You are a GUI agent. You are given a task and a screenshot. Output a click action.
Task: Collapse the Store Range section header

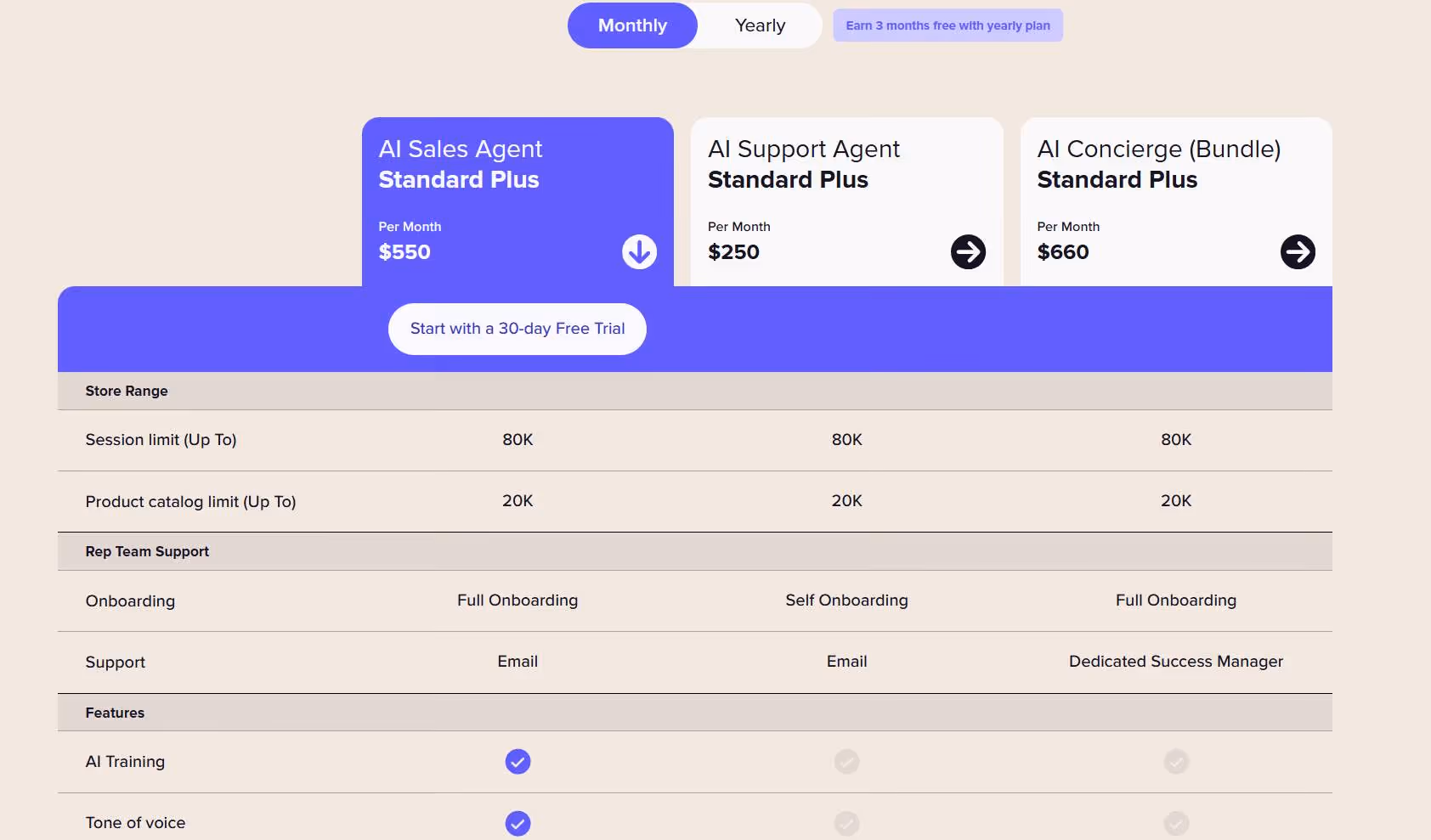click(695, 391)
